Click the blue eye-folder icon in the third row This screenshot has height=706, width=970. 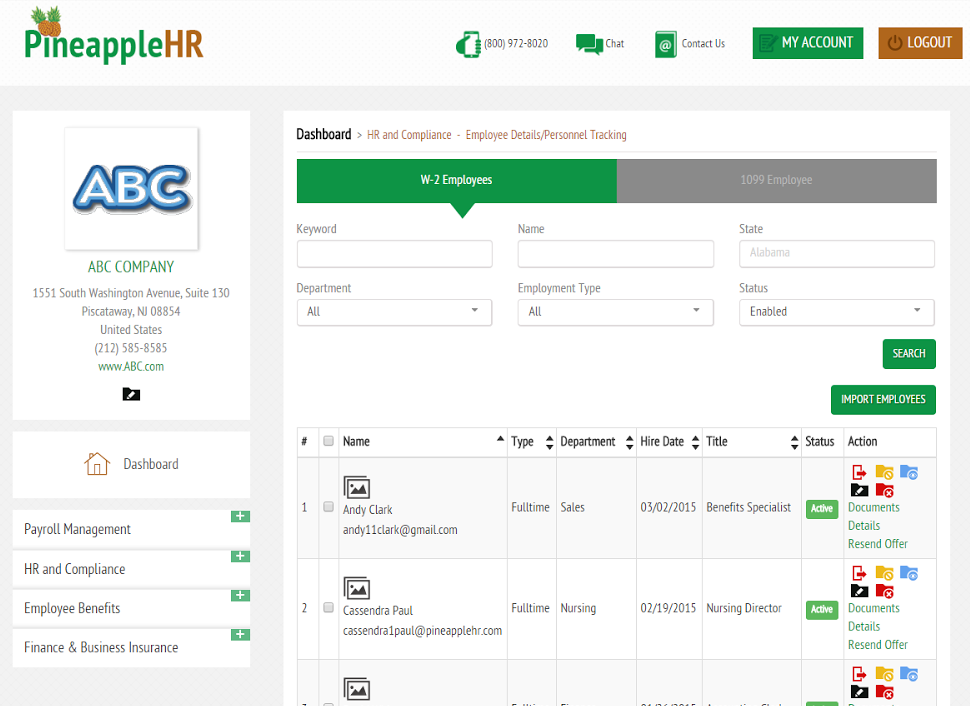point(909,674)
